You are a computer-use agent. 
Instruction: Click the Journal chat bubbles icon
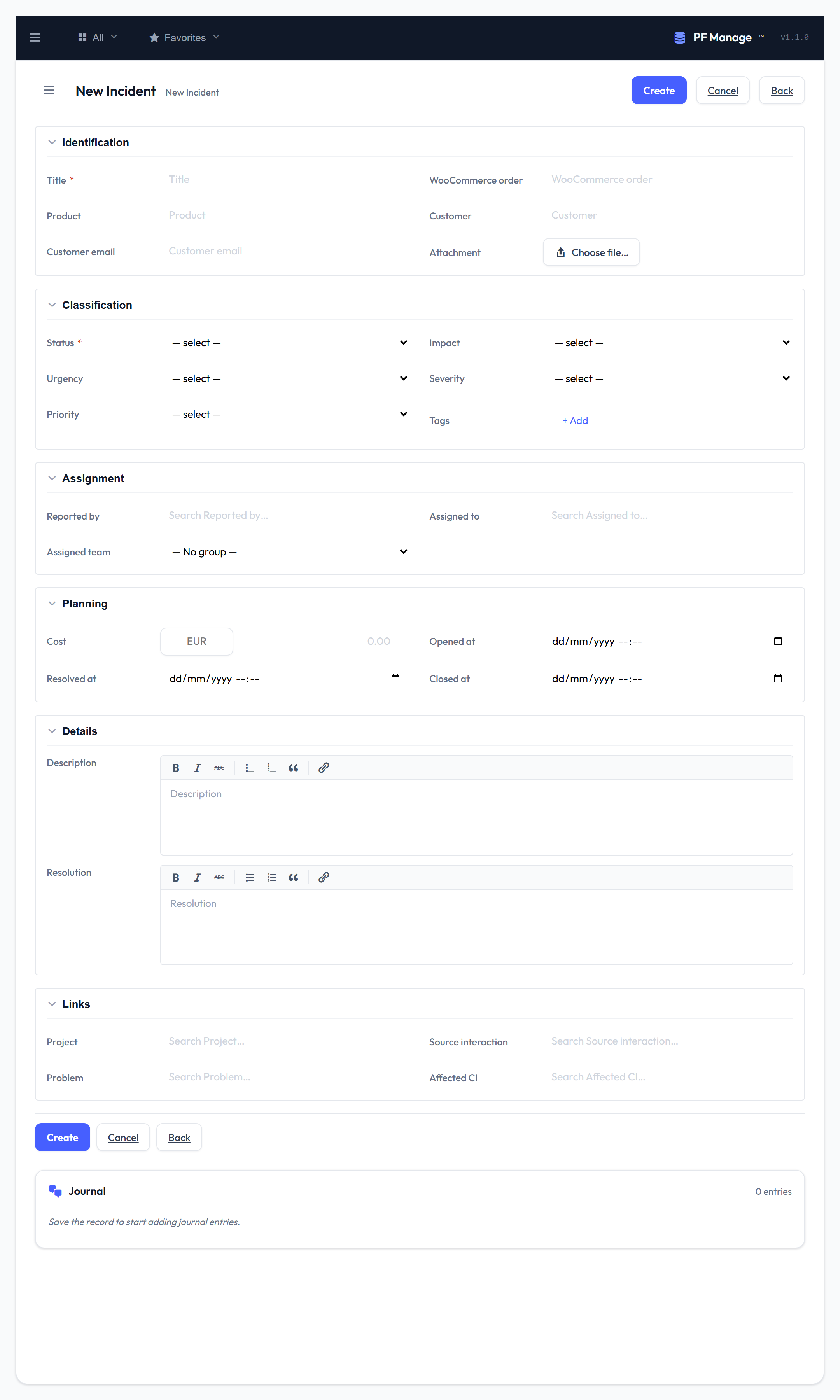[55, 1191]
